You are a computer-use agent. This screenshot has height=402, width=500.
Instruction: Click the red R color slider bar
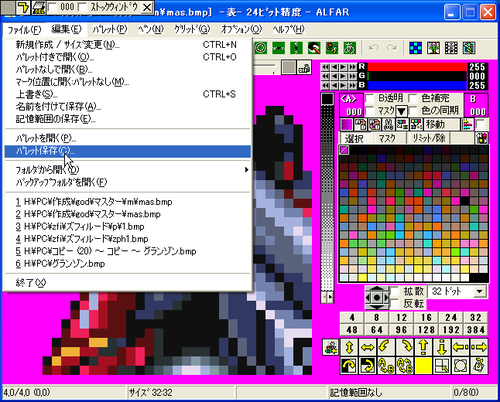[x=417, y=67]
